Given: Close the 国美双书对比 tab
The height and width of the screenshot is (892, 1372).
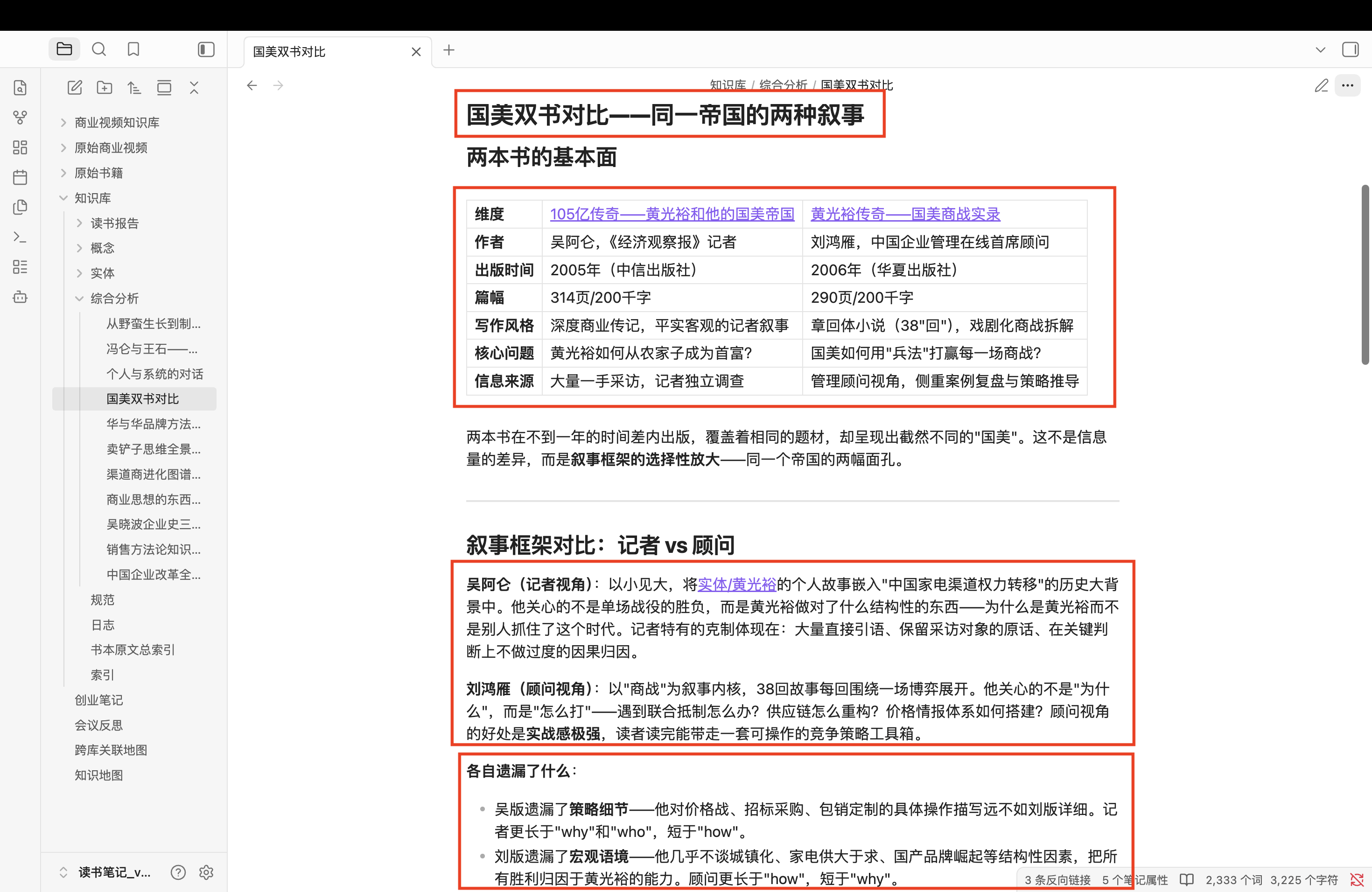Looking at the screenshot, I should [x=416, y=52].
